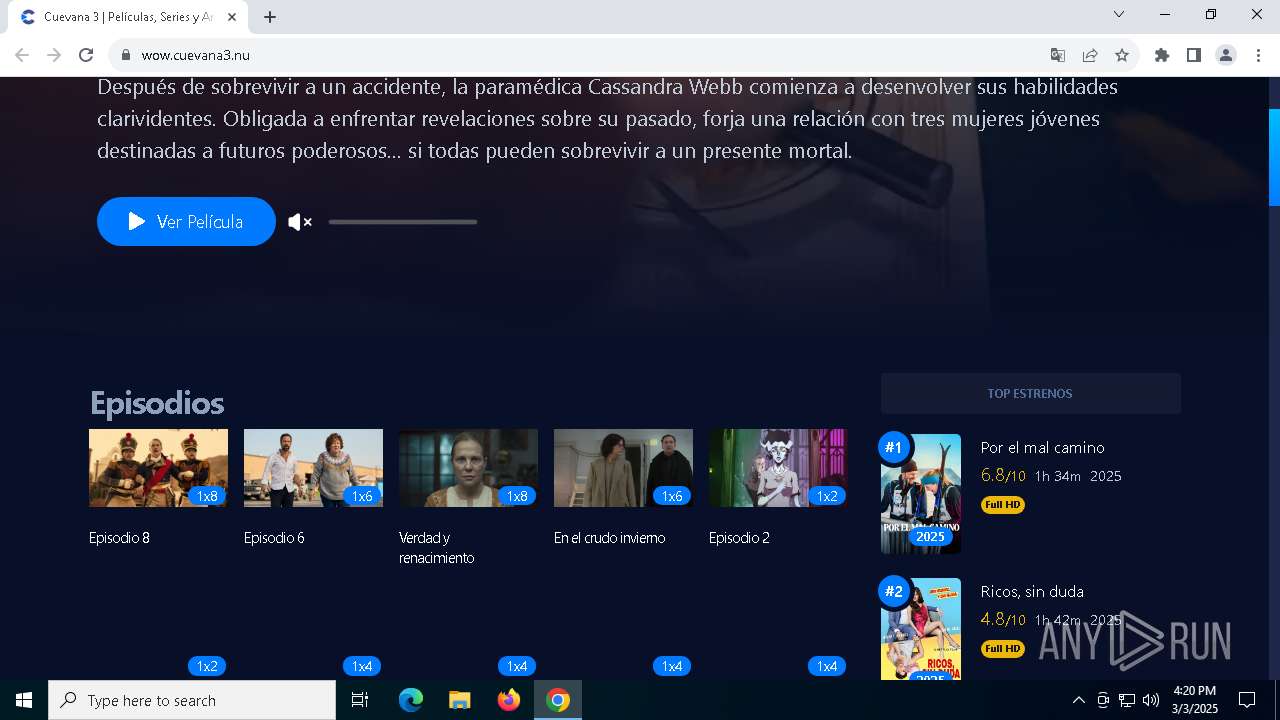Click the Episodio 2 title link
The image size is (1280, 720).
[739, 538]
